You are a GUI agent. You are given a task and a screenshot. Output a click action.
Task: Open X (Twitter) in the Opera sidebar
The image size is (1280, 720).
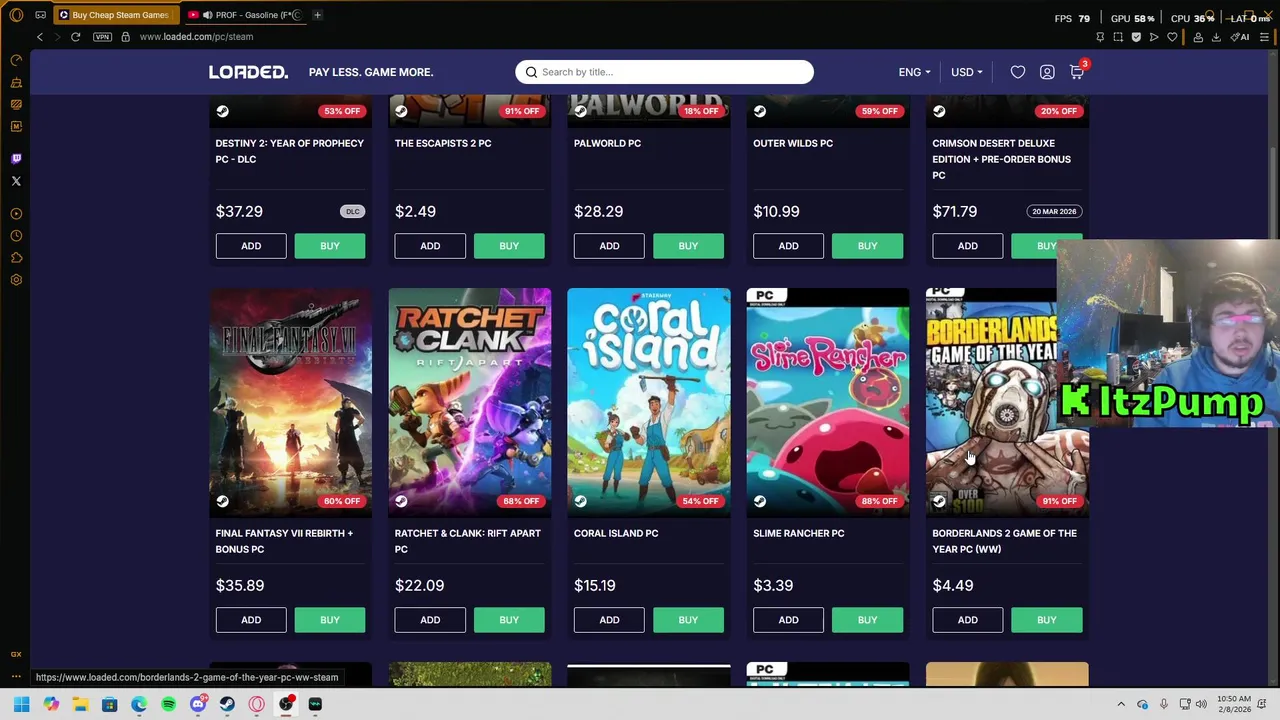[16, 181]
